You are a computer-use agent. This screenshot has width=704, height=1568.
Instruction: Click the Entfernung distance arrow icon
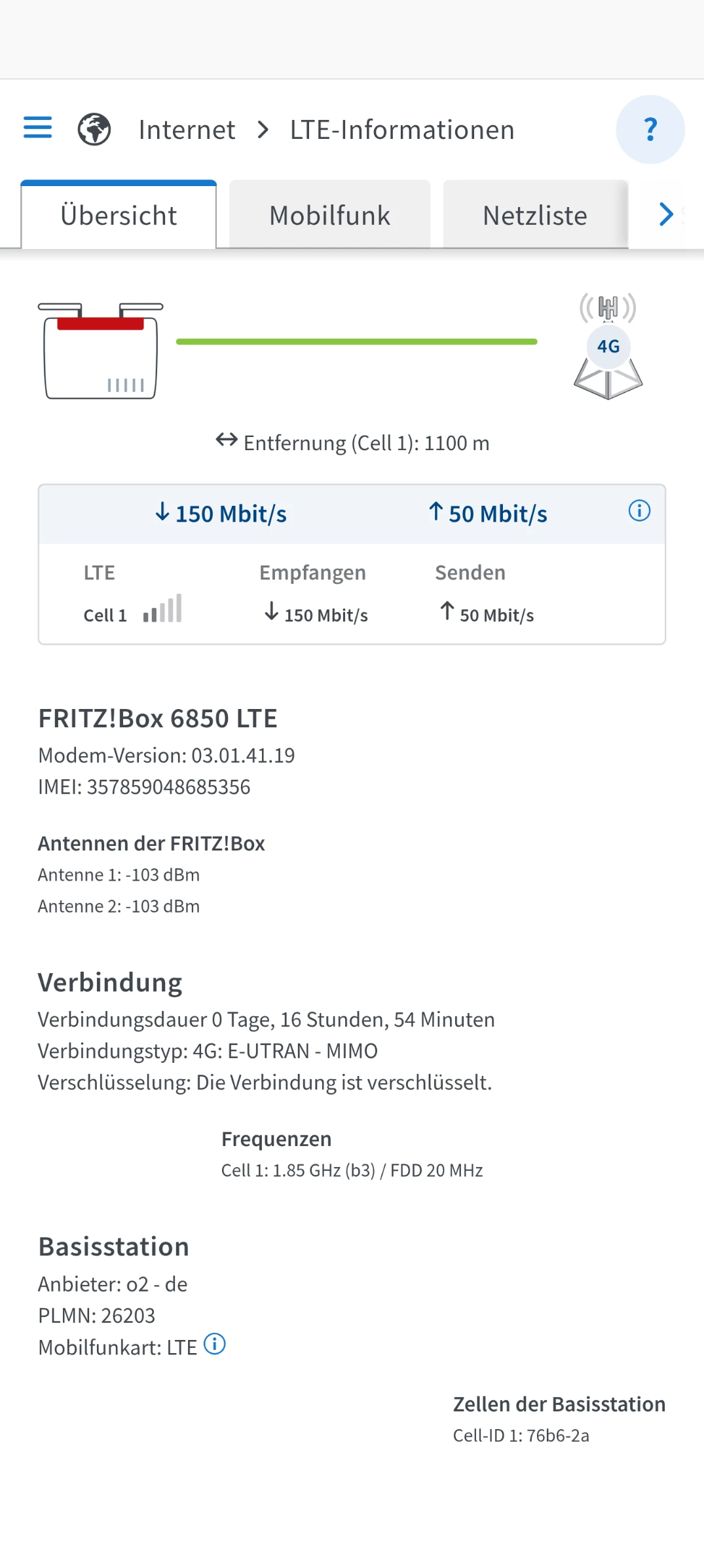[x=227, y=440]
